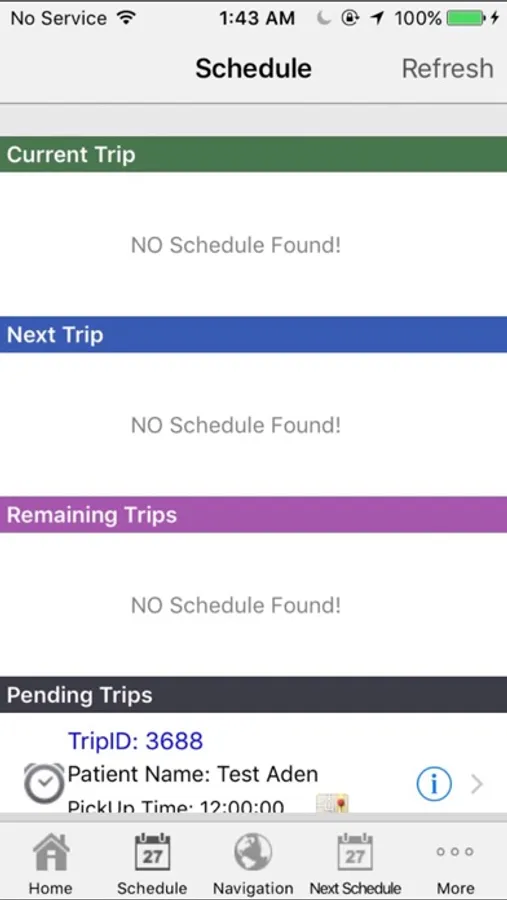Image resolution: width=507 pixels, height=900 pixels.
Task: Tap the alarm clock icon on pending trip
Action: click(44, 783)
